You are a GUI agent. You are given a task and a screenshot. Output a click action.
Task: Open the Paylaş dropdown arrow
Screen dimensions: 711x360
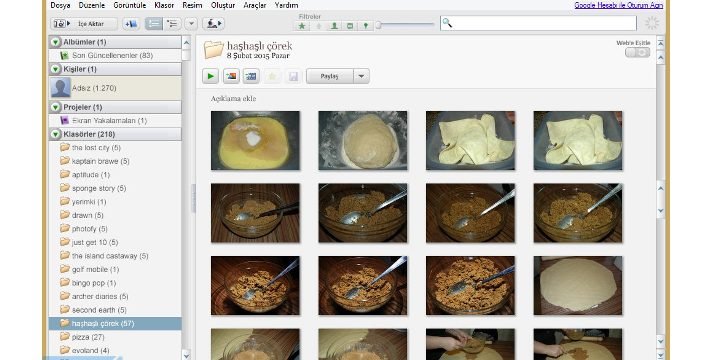click(x=361, y=76)
